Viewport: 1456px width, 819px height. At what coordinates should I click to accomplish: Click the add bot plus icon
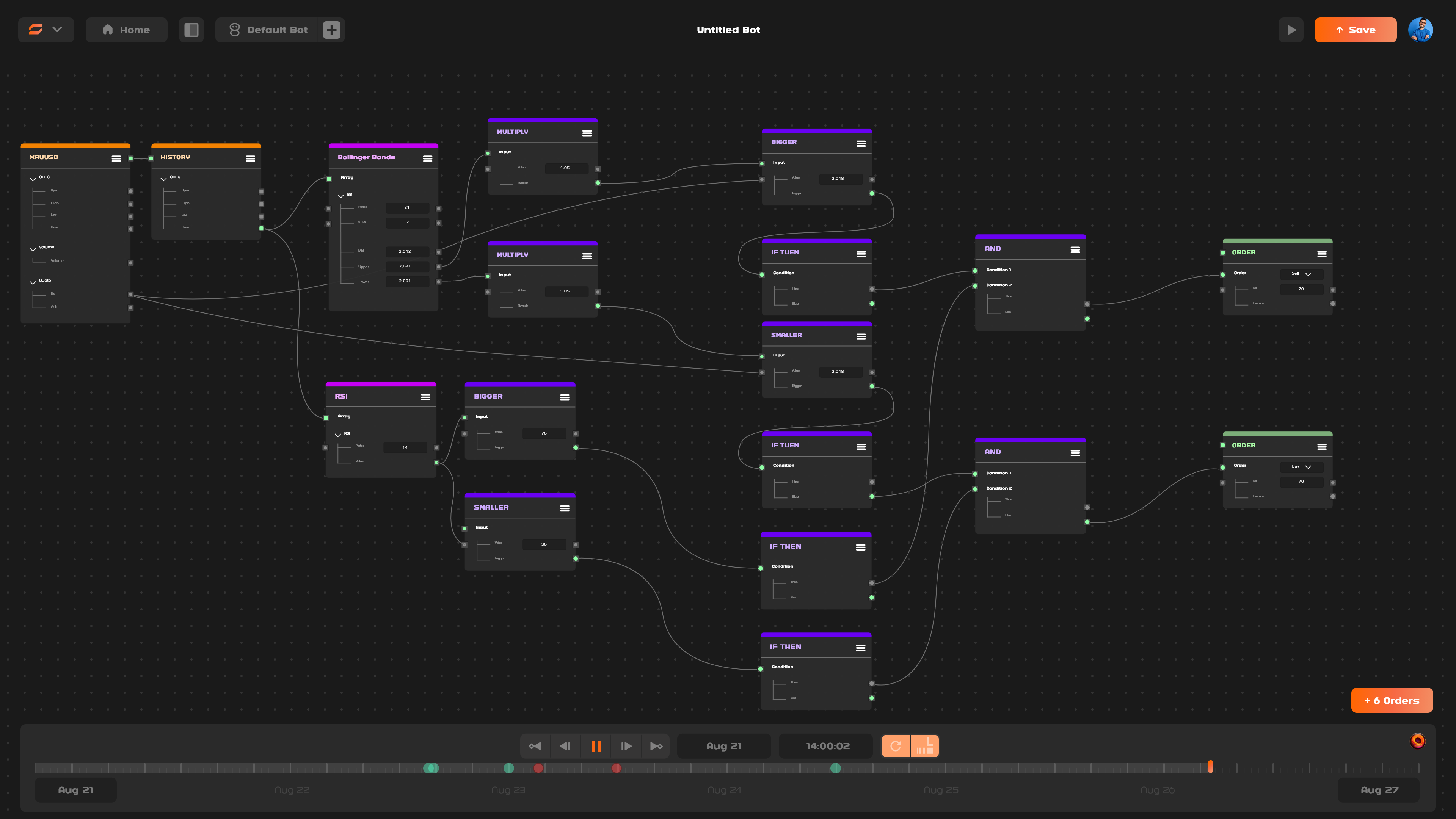click(332, 30)
